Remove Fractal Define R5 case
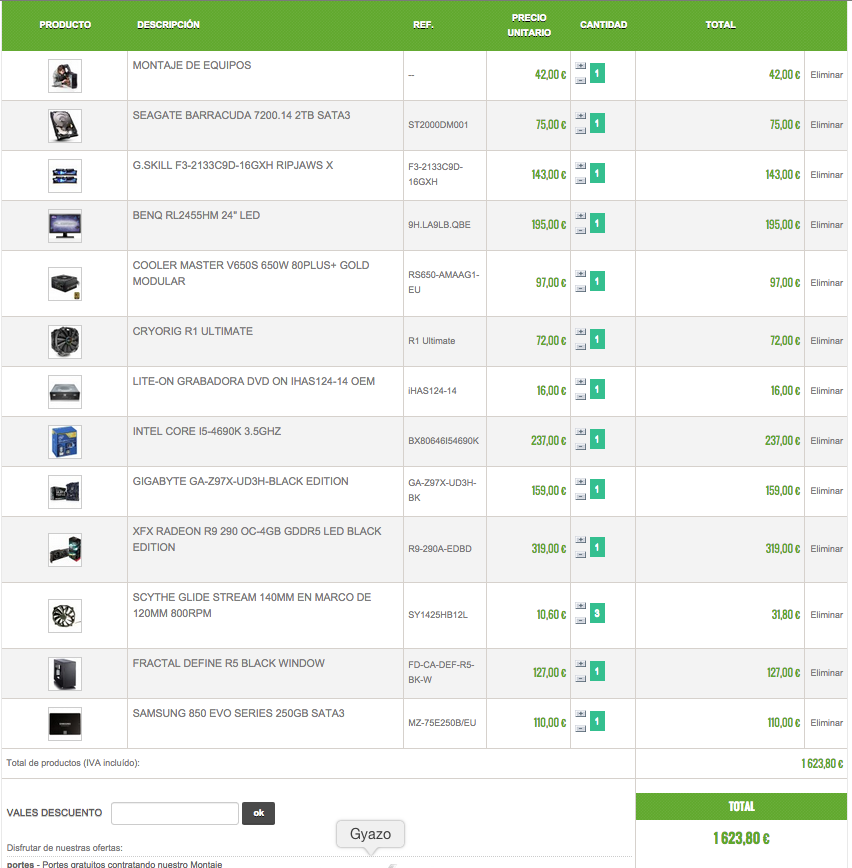This screenshot has height=868, width=852. (827, 673)
